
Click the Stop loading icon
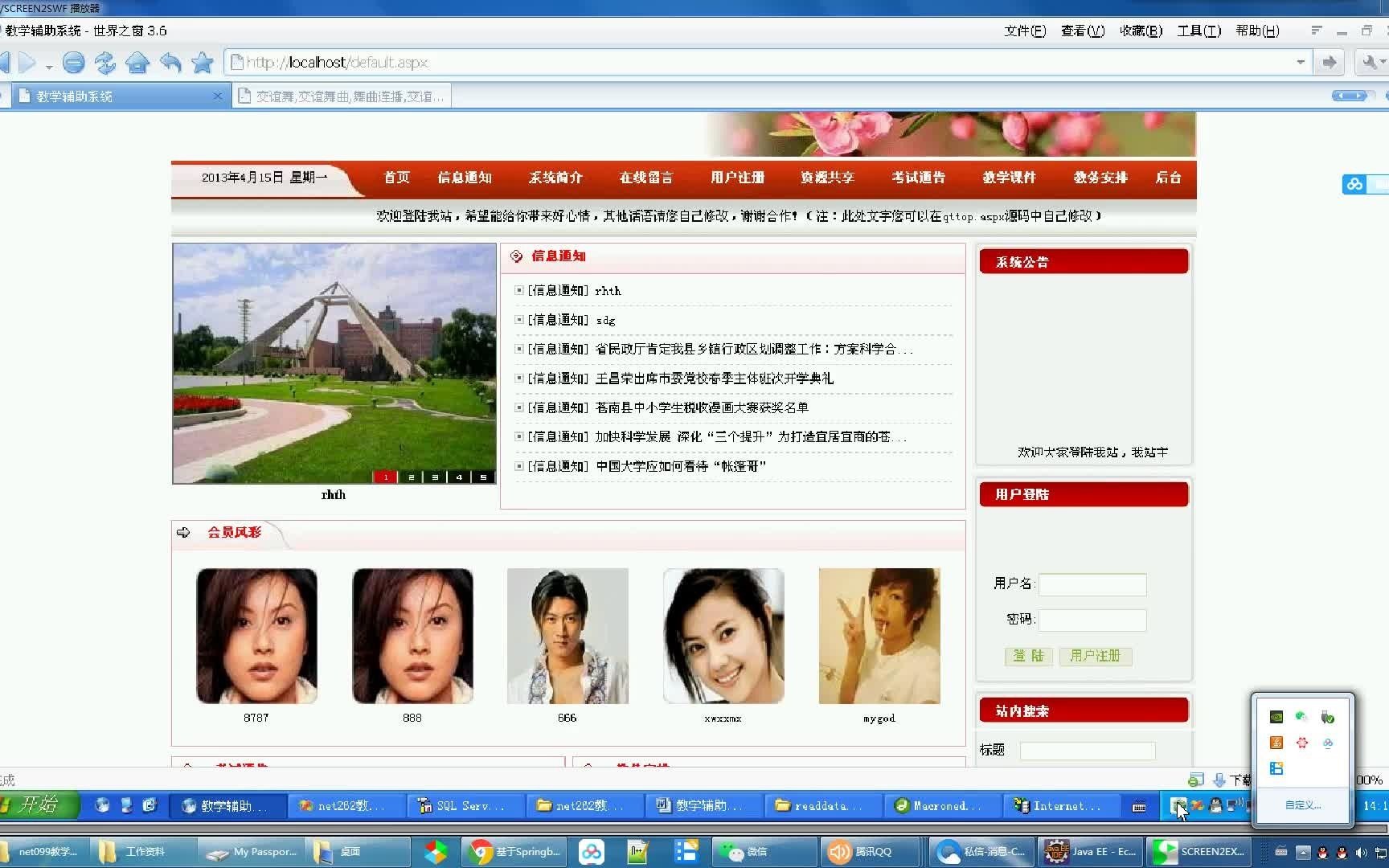(74, 63)
